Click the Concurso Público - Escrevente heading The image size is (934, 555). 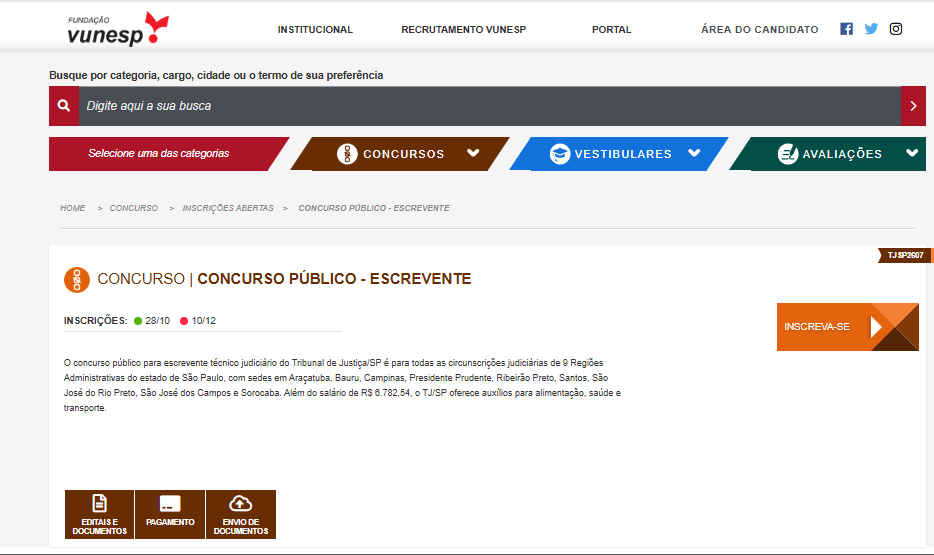pyautogui.click(x=334, y=279)
